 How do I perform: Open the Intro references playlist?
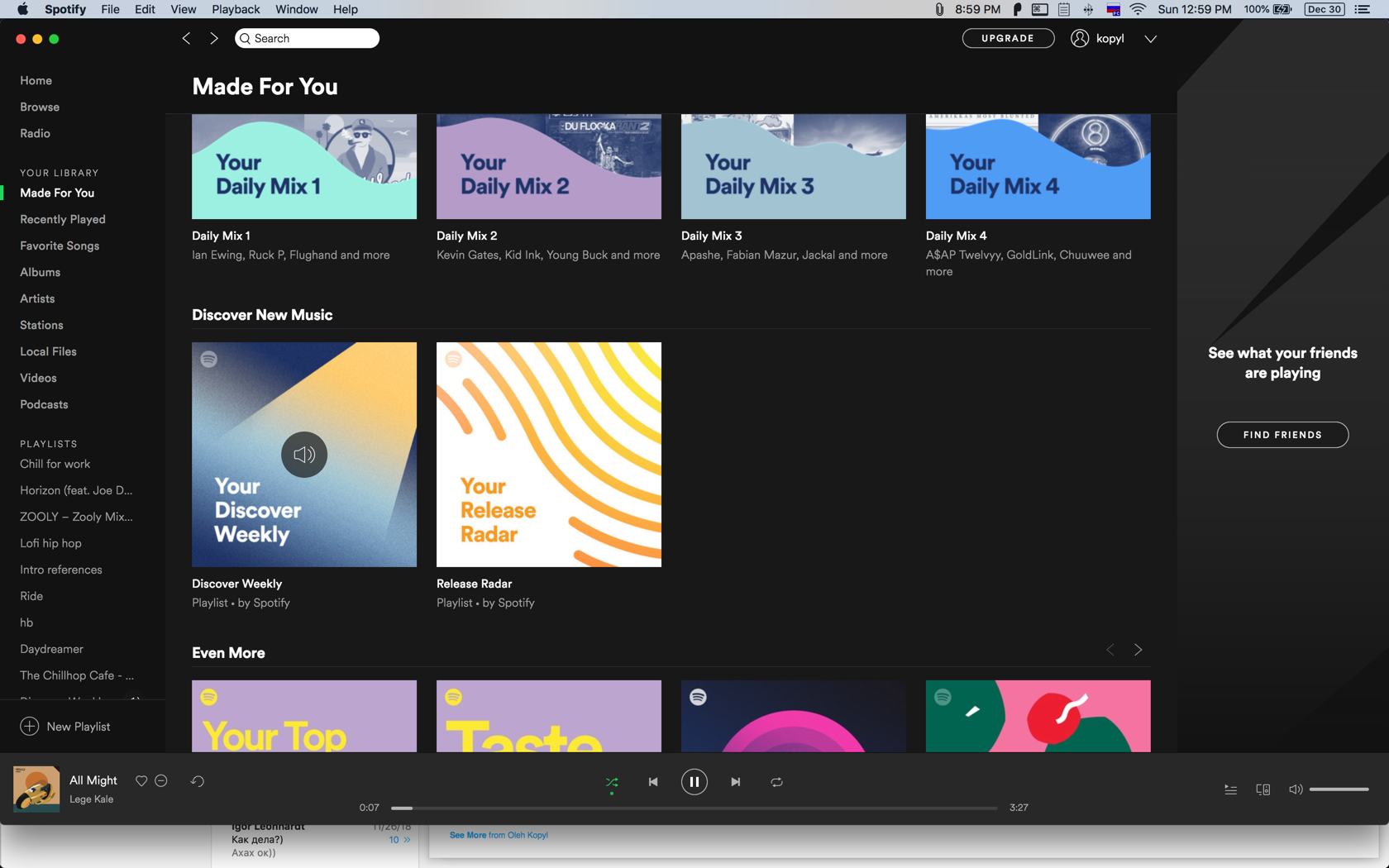[x=61, y=570]
